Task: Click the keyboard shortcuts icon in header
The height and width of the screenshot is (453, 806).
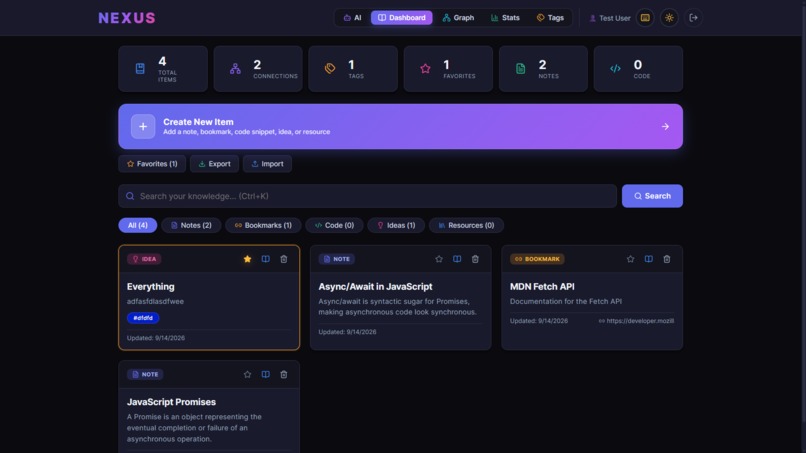Action: pyautogui.click(x=645, y=18)
